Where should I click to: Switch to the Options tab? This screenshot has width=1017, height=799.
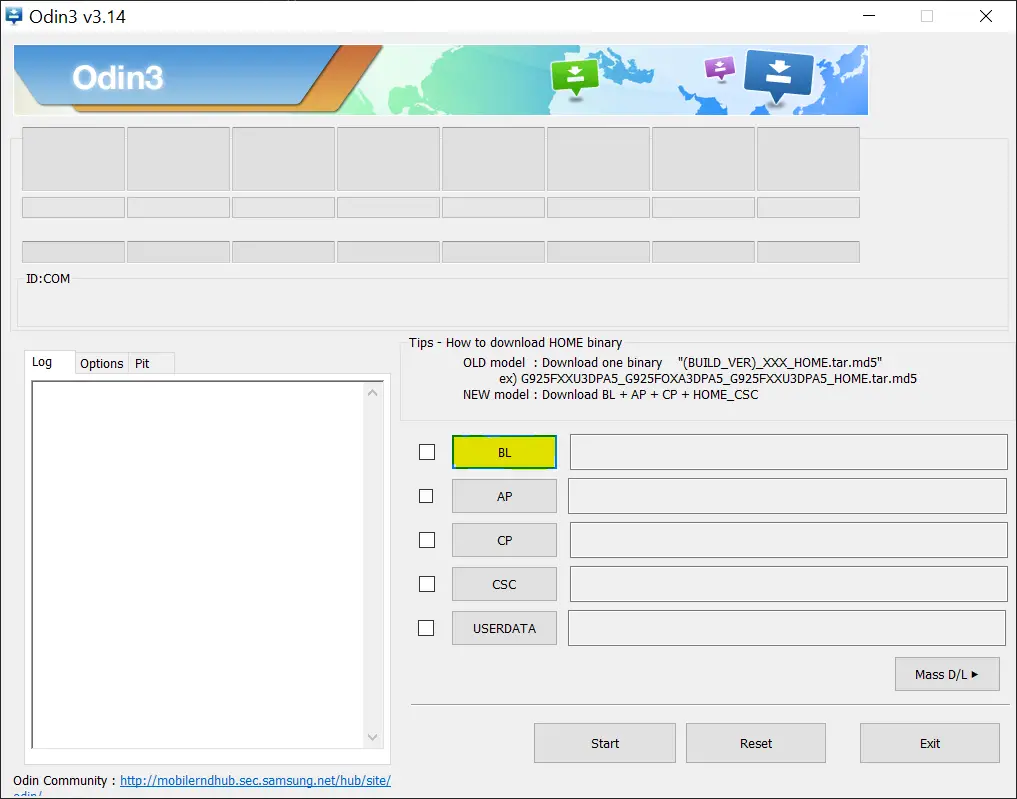[x=102, y=363]
